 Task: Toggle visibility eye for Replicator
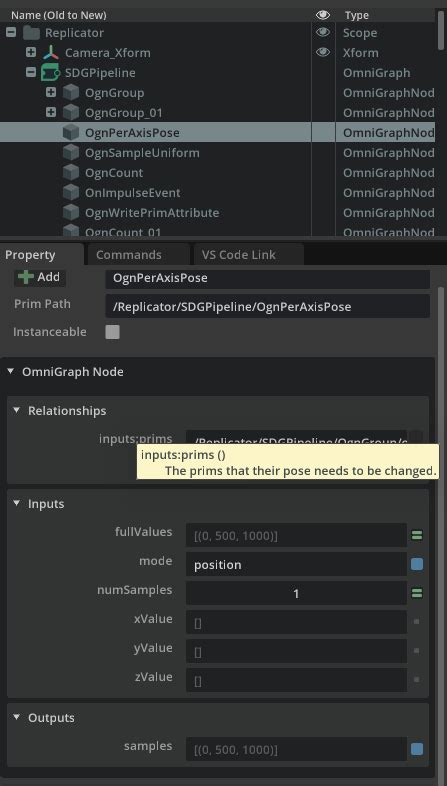pyautogui.click(x=323, y=32)
